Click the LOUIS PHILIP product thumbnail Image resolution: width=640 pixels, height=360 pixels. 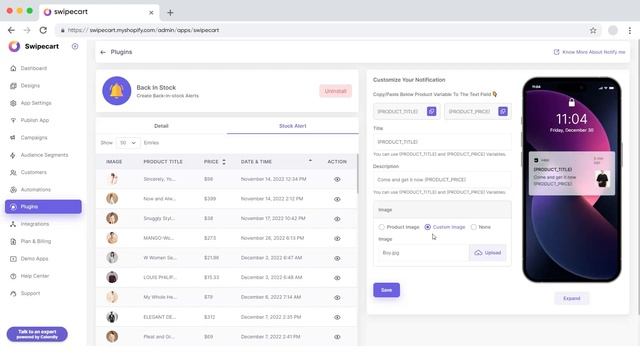(x=112, y=277)
